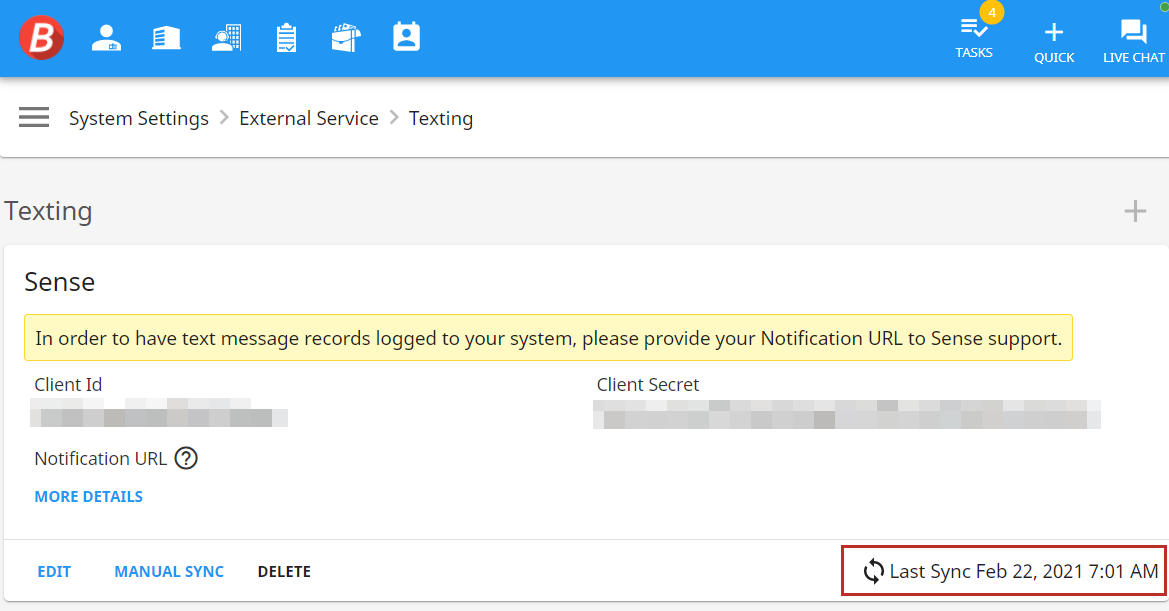Open the person with badge icon
The width and height of the screenshot is (1169, 611).
105,38
